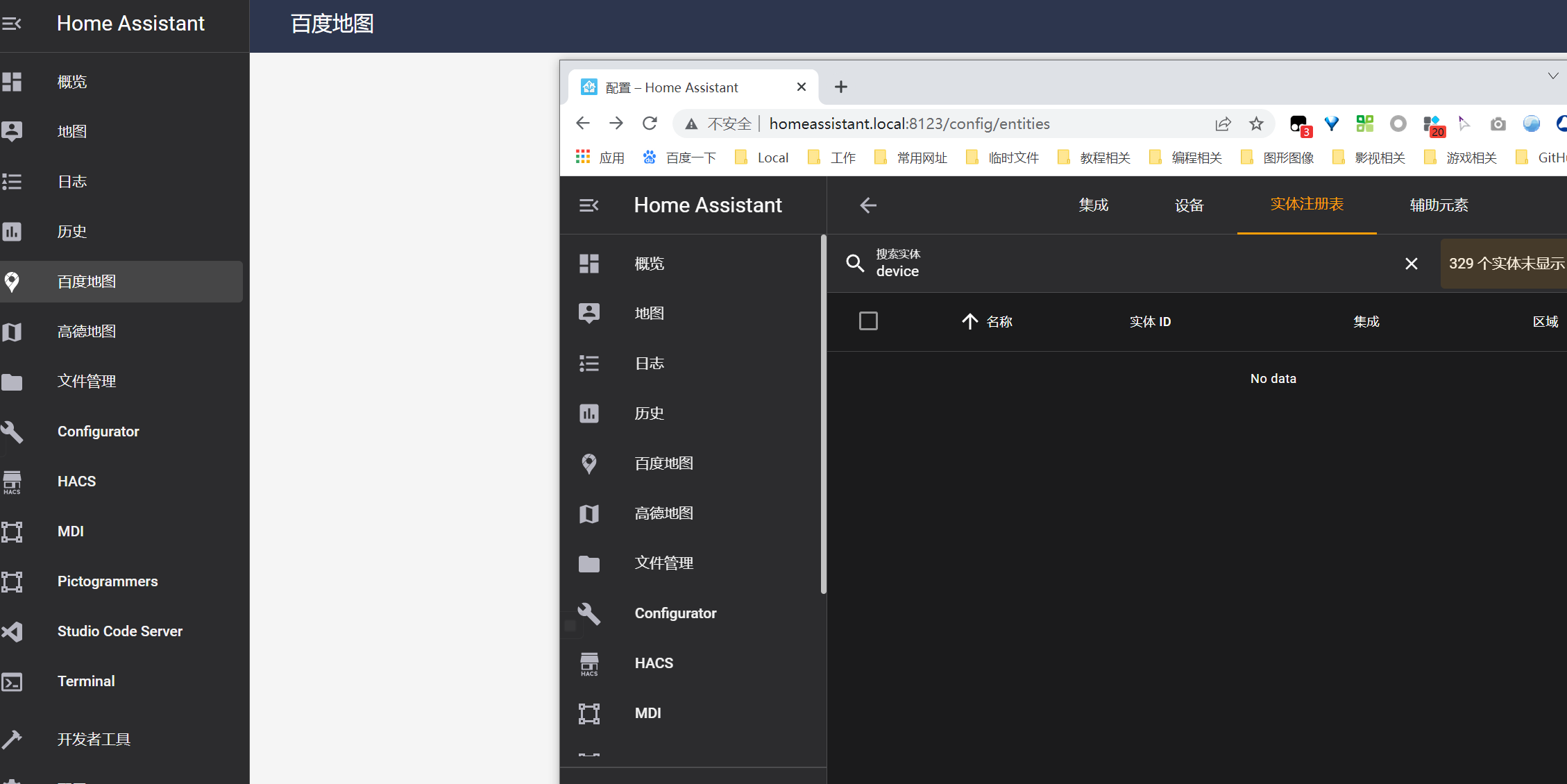
Task: Sort entities by 区域 column
Action: coord(1545,322)
